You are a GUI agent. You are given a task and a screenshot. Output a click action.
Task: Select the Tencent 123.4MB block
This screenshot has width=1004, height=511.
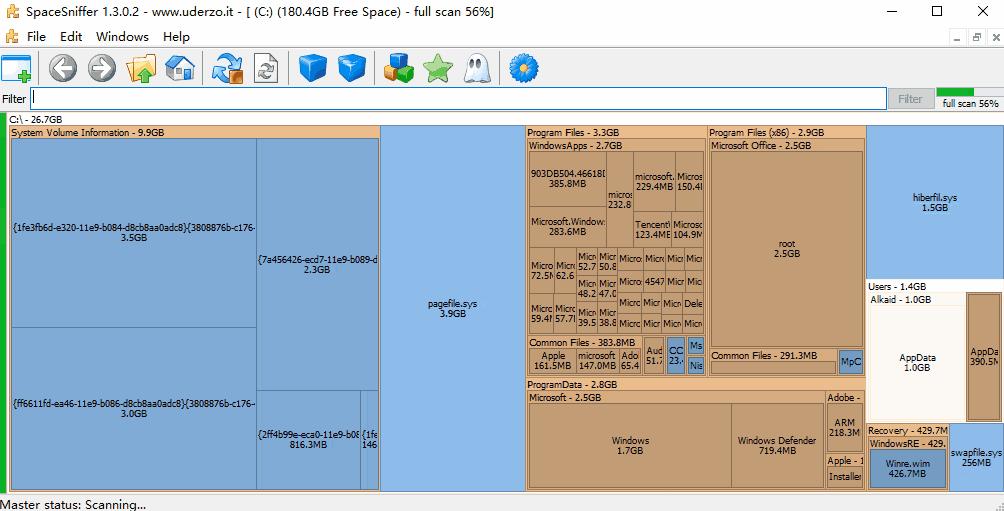pos(652,230)
